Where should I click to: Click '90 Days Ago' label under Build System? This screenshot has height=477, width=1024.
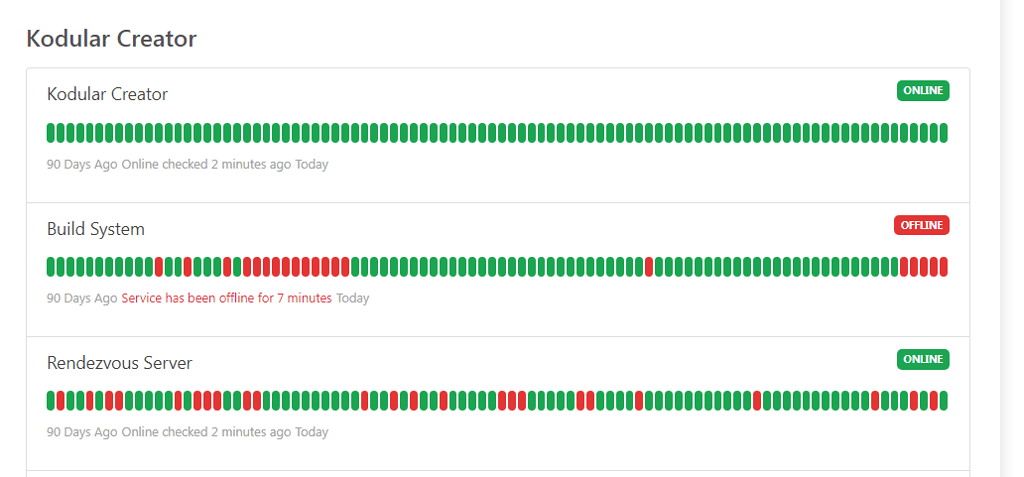click(82, 298)
